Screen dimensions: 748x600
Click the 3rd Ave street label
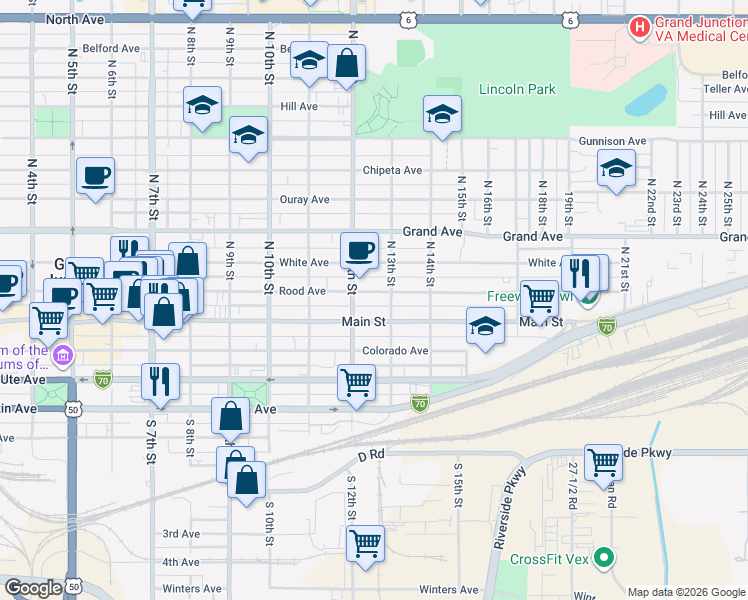click(181, 534)
